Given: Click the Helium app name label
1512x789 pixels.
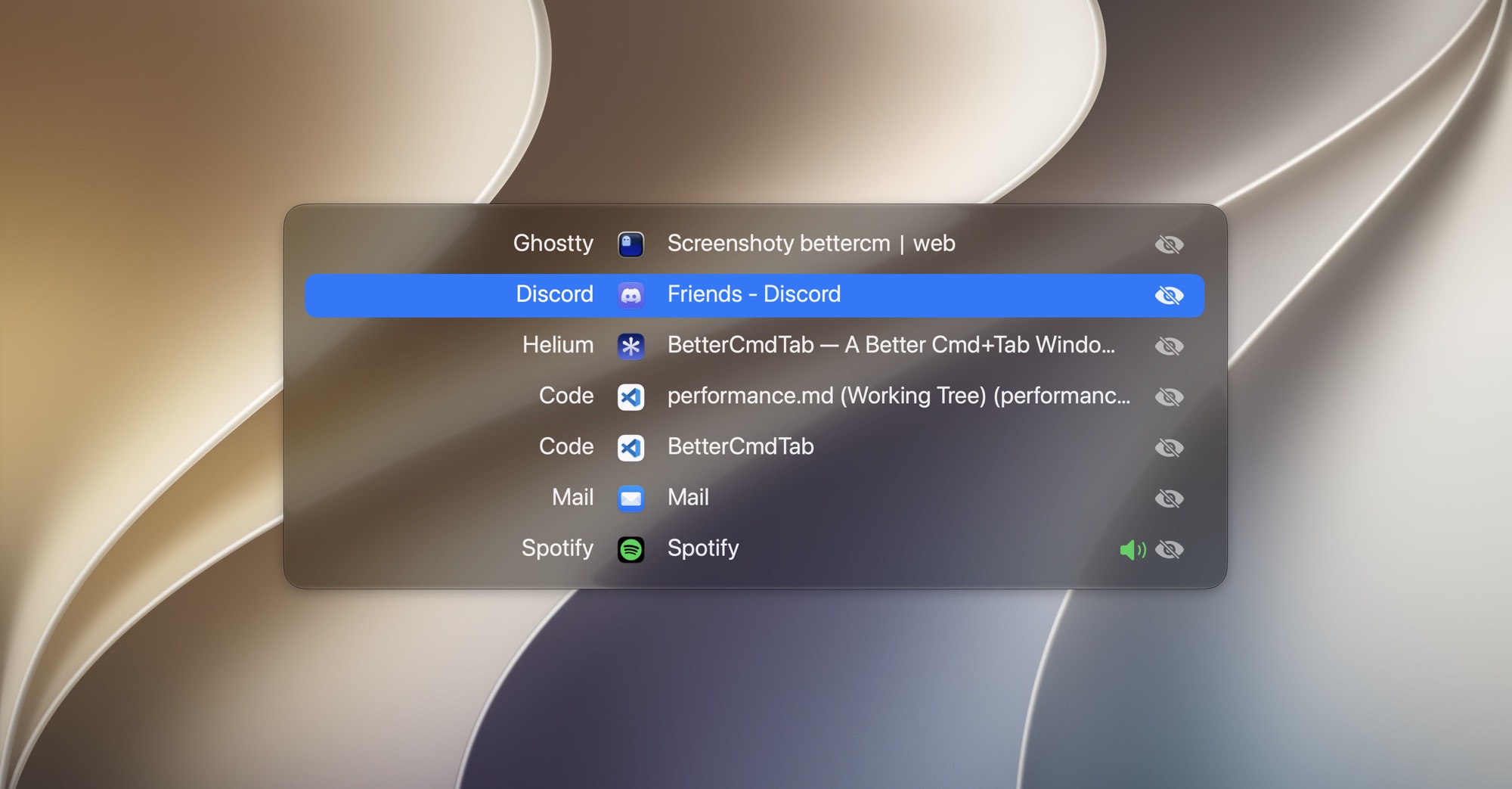Looking at the screenshot, I should 558,345.
